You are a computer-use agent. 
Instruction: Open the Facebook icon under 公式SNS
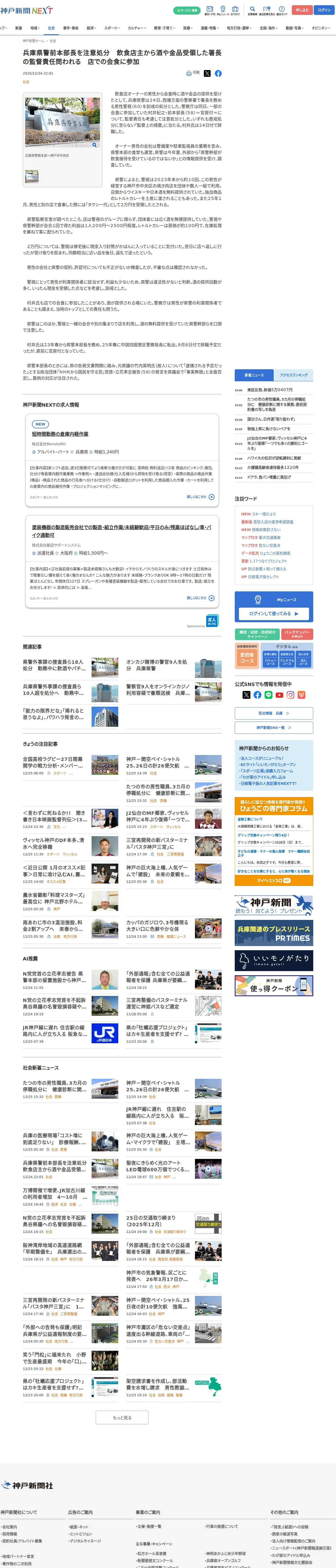click(x=257, y=695)
